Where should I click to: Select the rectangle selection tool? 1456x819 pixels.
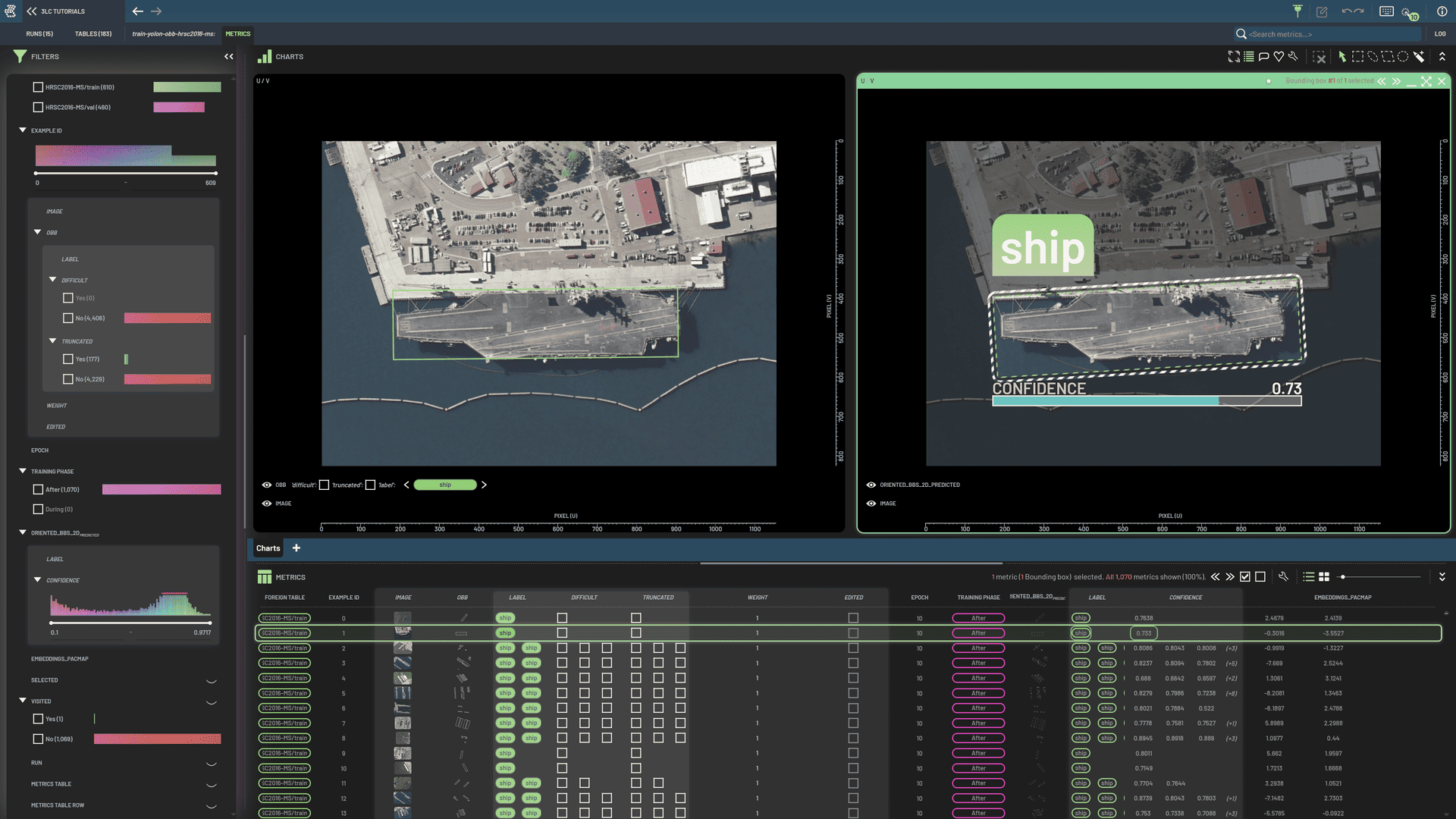click(x=1357, y=57)
